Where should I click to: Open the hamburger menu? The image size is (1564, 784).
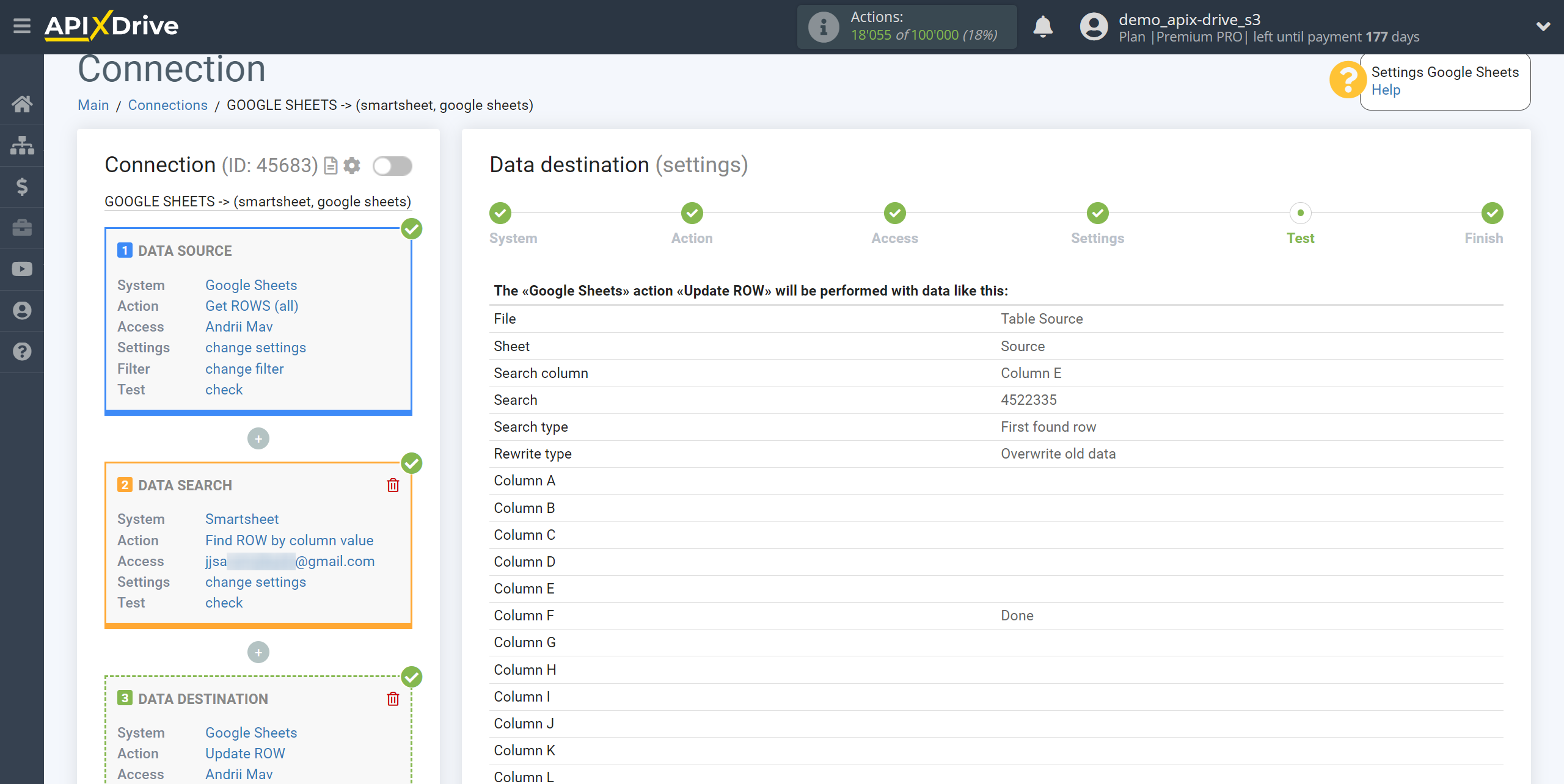[22, 26]
